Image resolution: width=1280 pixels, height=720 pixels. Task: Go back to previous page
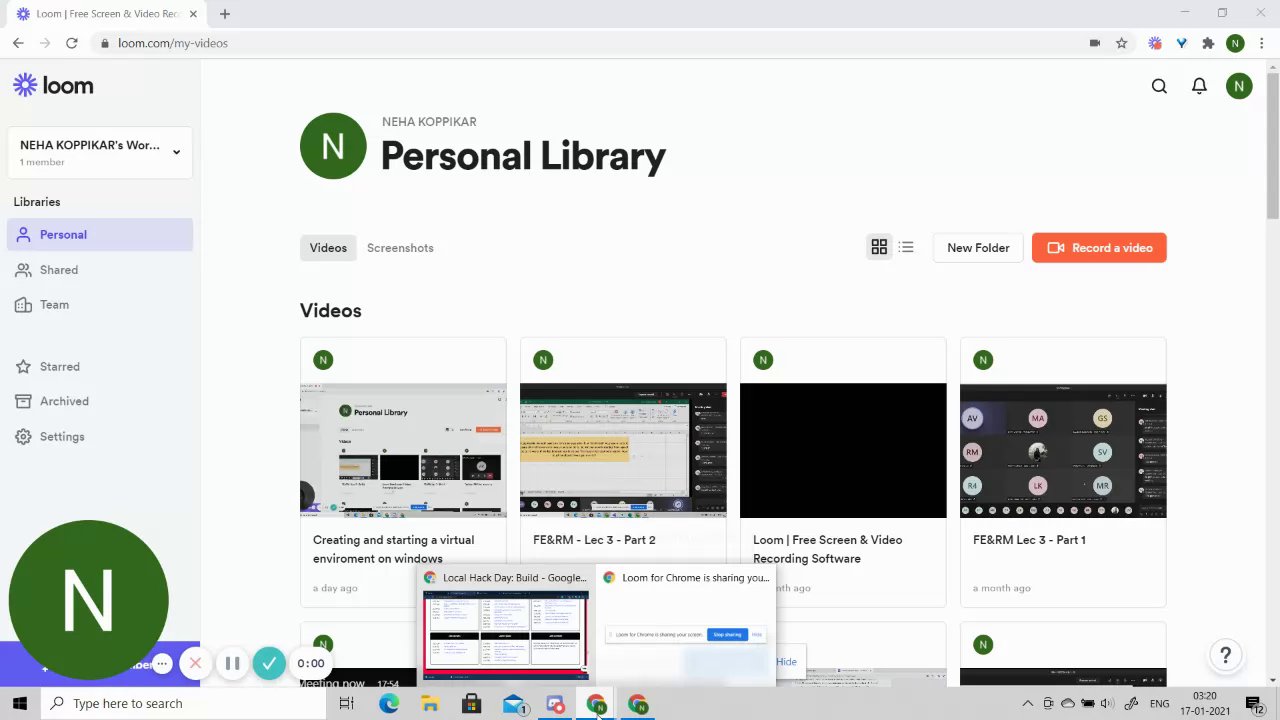(18, 43)
